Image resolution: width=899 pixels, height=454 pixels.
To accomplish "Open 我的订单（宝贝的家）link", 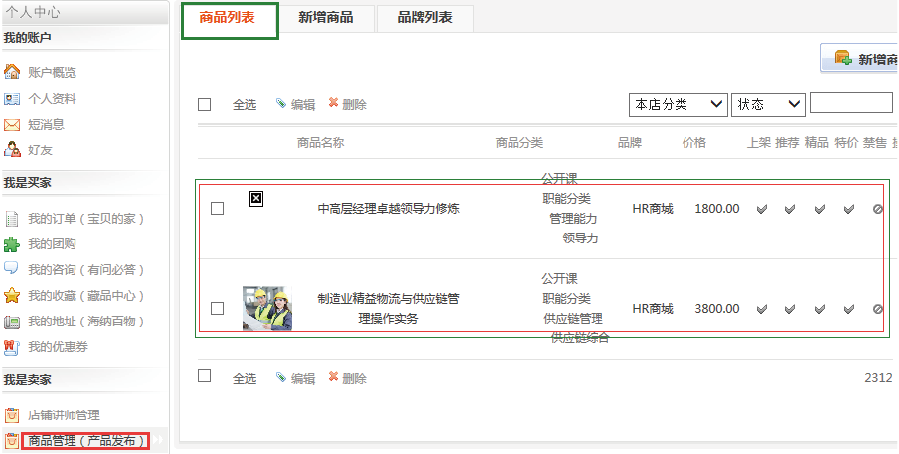I will pos(86,218).
